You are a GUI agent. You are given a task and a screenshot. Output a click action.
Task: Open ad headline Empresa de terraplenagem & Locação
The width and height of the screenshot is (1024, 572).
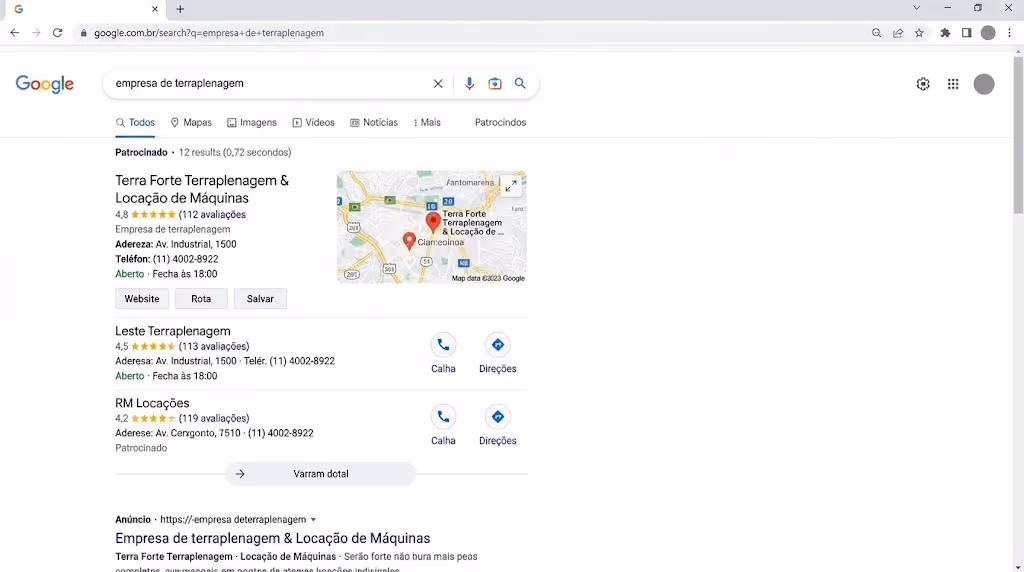[x=272, y=539]
